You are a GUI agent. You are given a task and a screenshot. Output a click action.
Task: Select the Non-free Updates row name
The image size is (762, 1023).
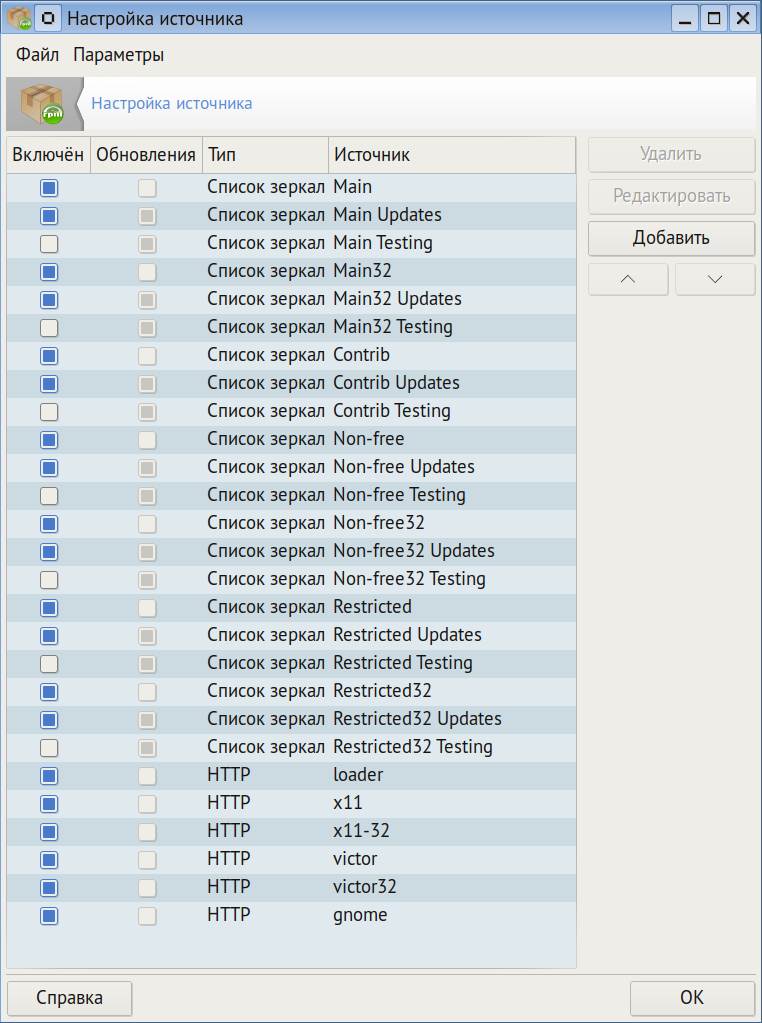pyautogui.click(x=404, y=467)
